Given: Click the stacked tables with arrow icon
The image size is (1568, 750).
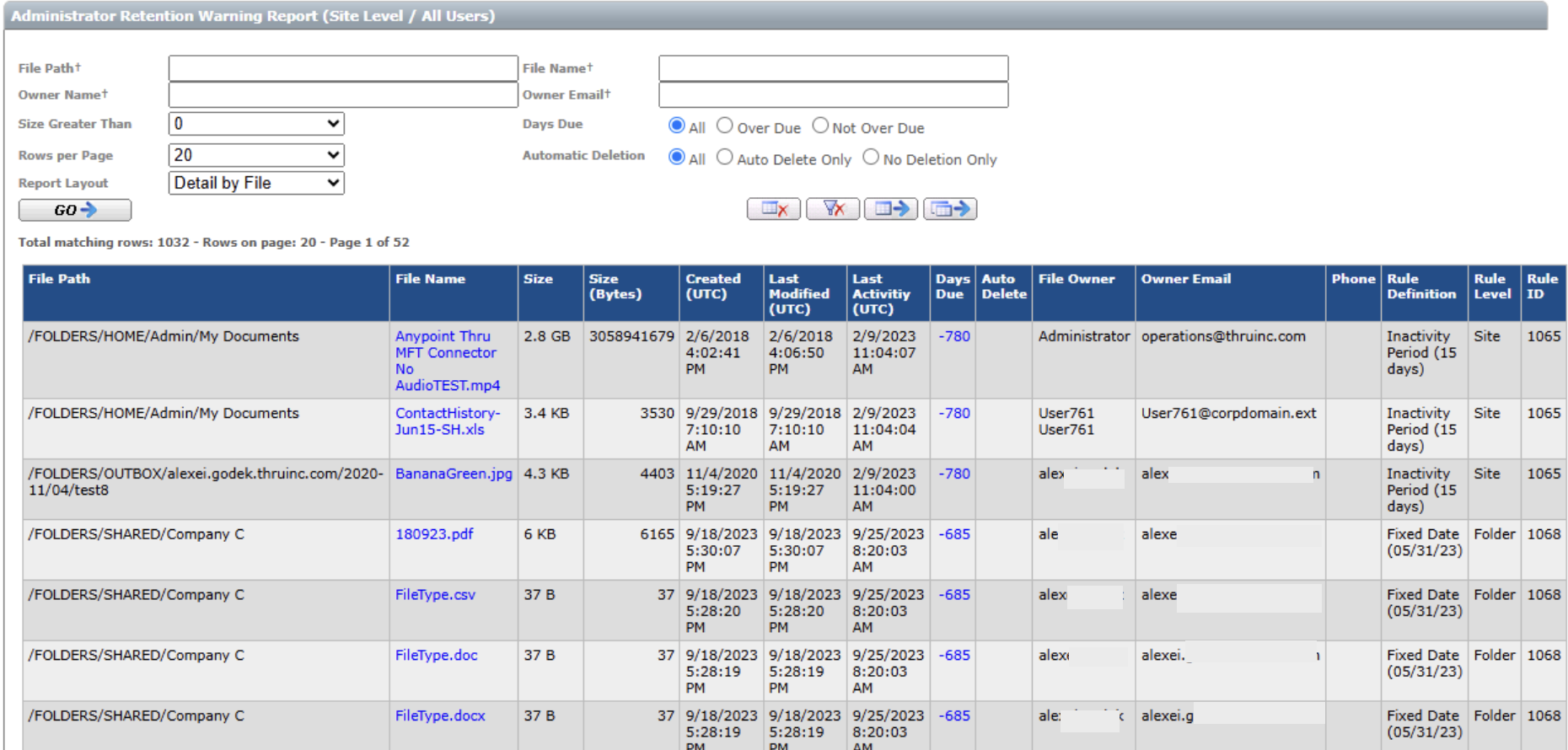Looking at the screenshot, I should pos(949,209).
